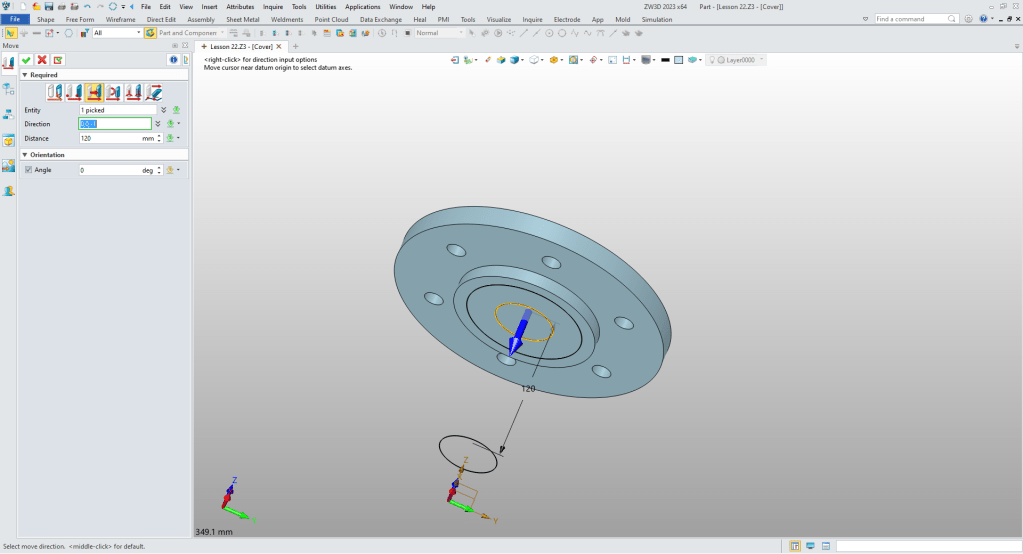
Task: Add a new document tab with plus
Action: click(295, 46)
